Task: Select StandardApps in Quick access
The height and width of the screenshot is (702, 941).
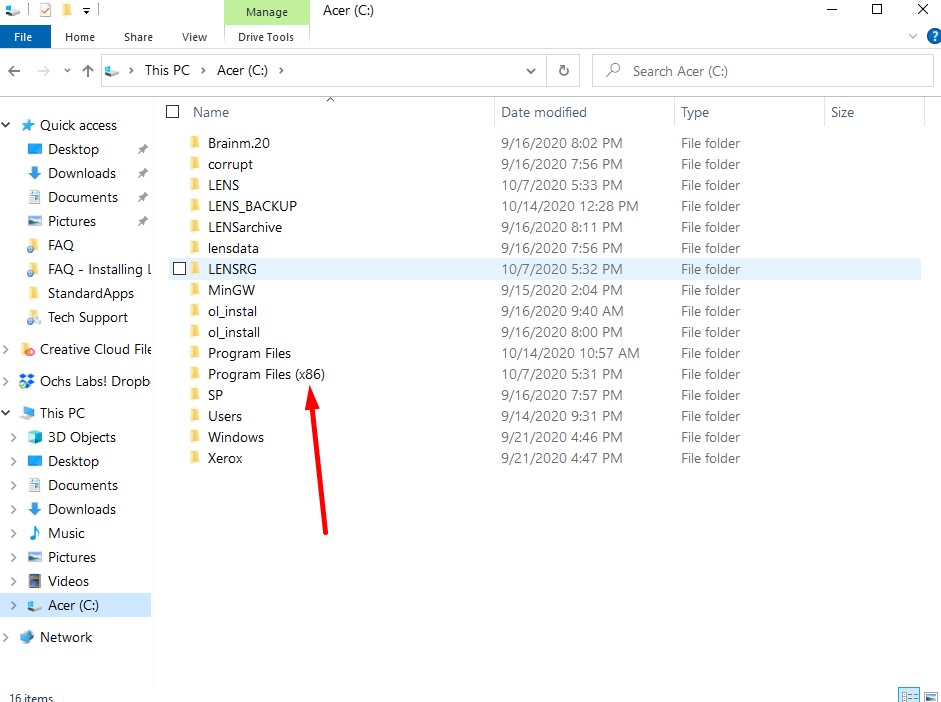Action: click(91, 293)
